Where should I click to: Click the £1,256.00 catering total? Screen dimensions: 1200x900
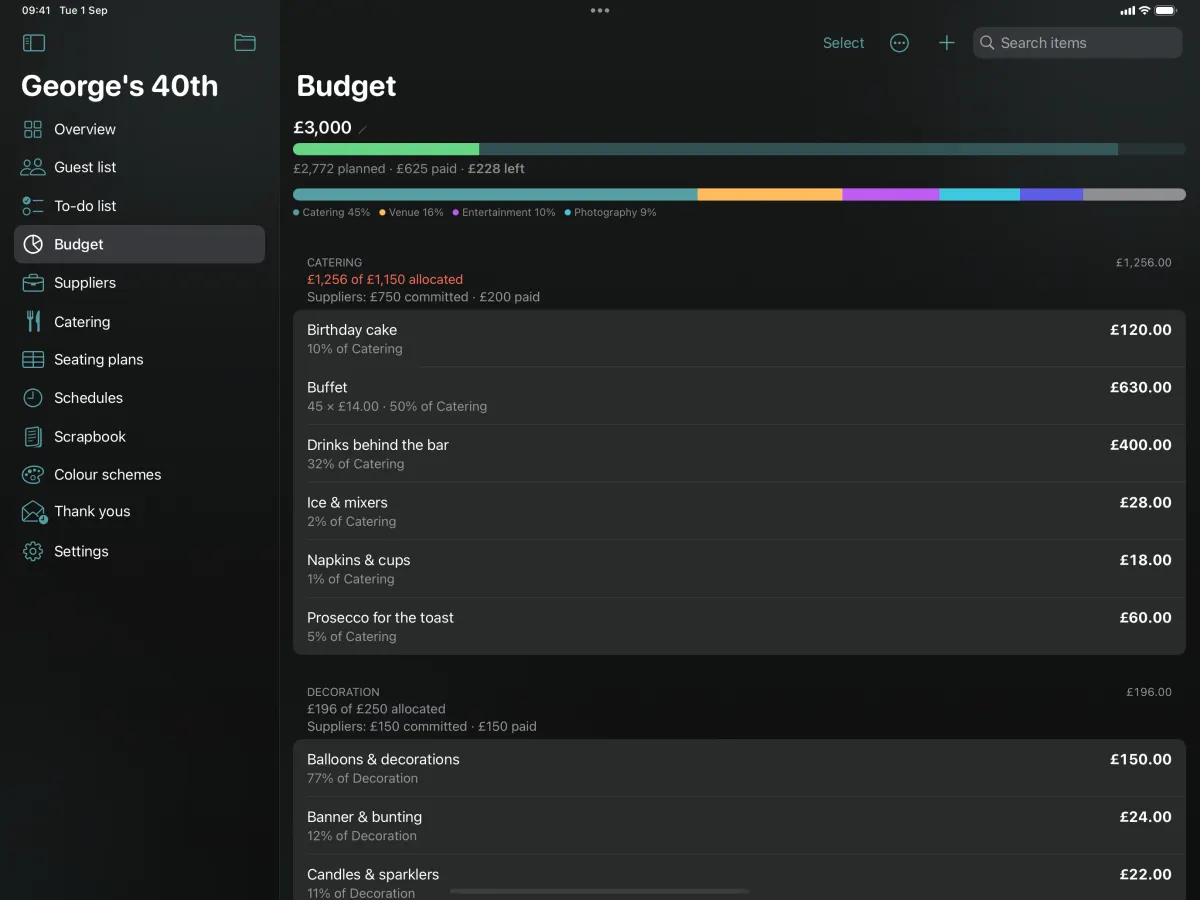point(1144,263)
